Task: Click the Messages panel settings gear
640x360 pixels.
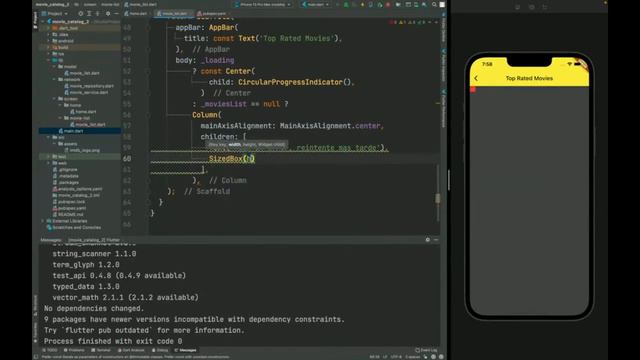Action: point(428,240)
